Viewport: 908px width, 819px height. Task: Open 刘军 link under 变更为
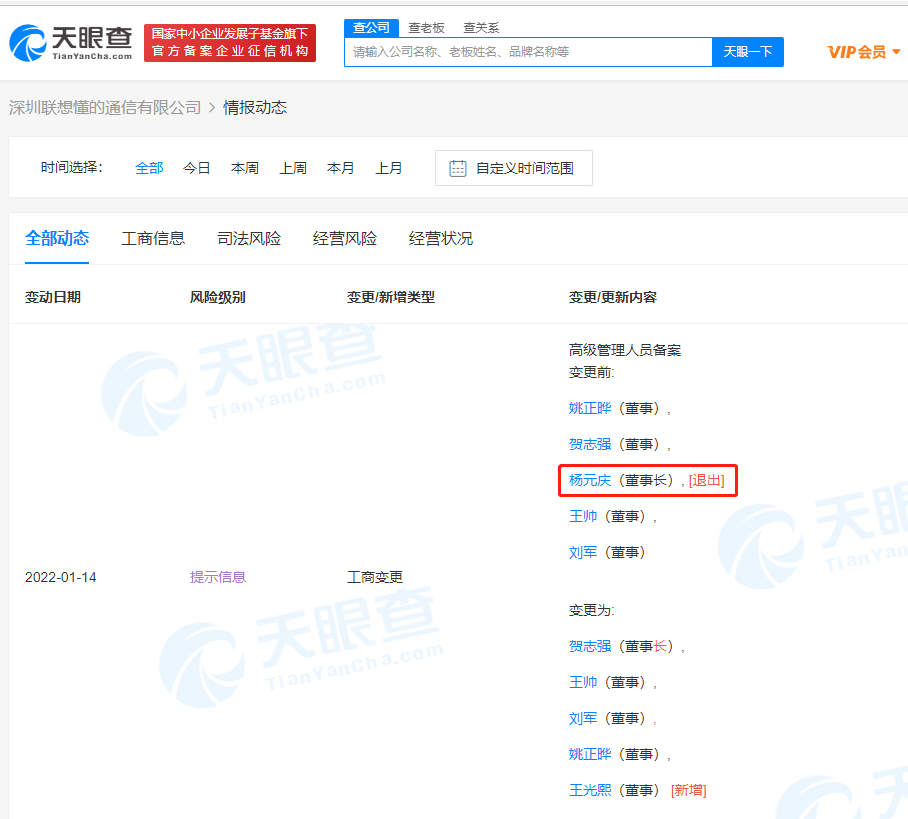point(583,718)
